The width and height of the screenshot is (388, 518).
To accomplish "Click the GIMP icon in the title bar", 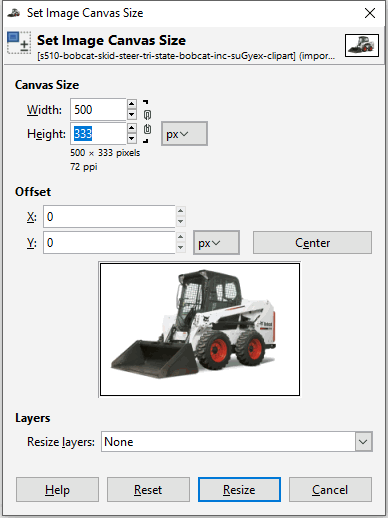I will click(14, 13).
